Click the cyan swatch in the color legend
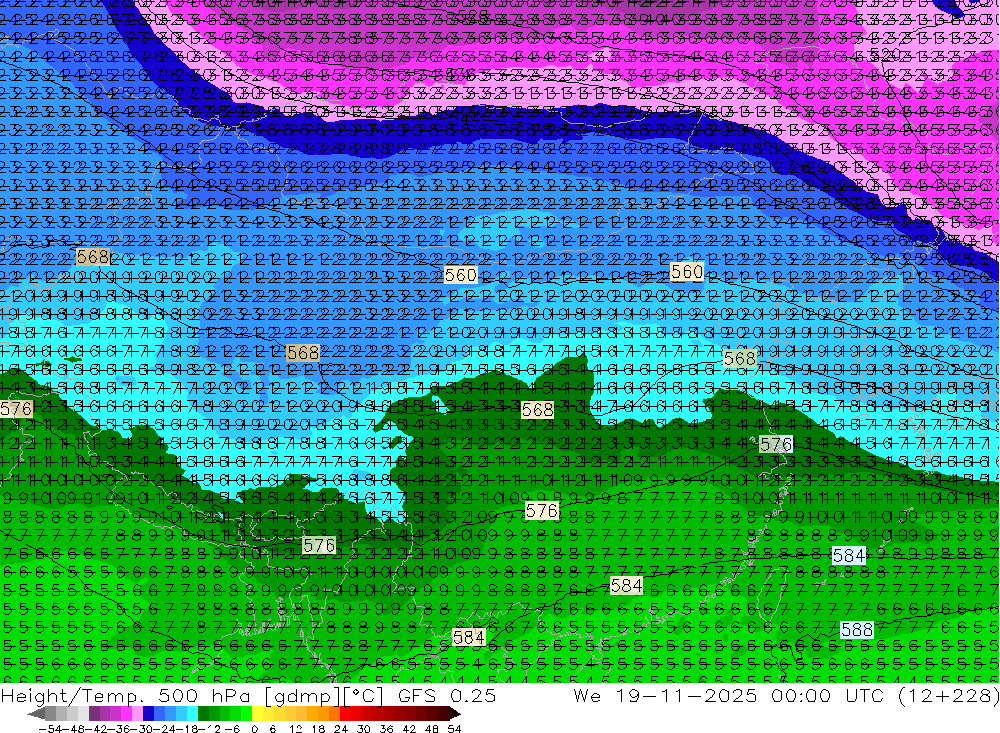 [x=192, y=713]
